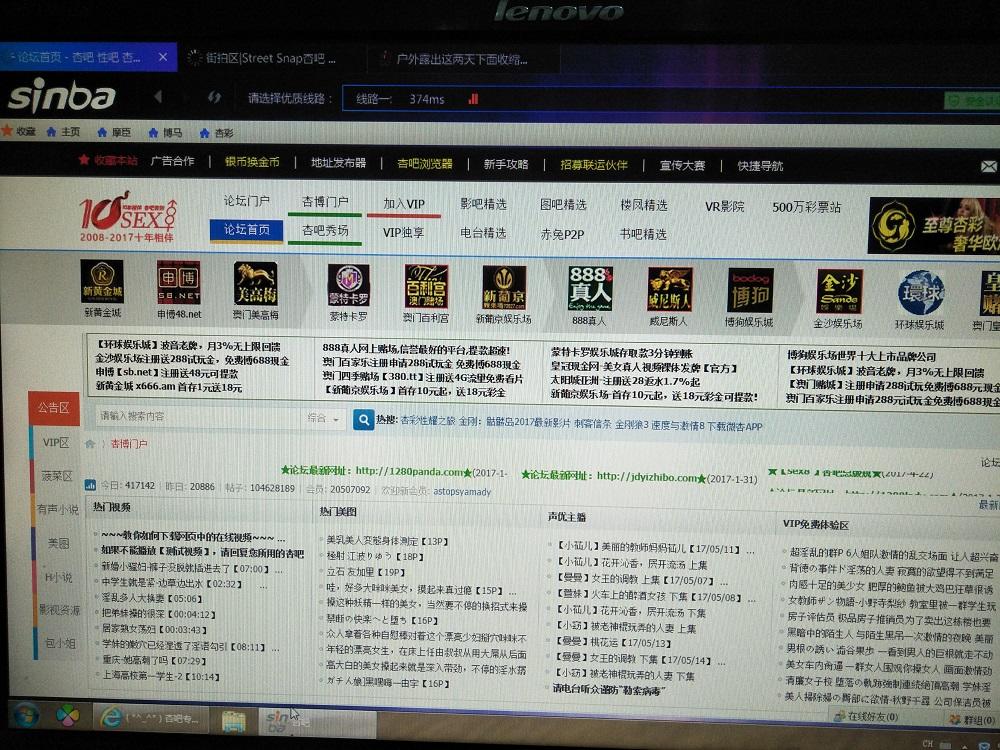Close the 论坛首页 browser tab
The width and height of the screenshot is (1000, 750).
[163, 57]
